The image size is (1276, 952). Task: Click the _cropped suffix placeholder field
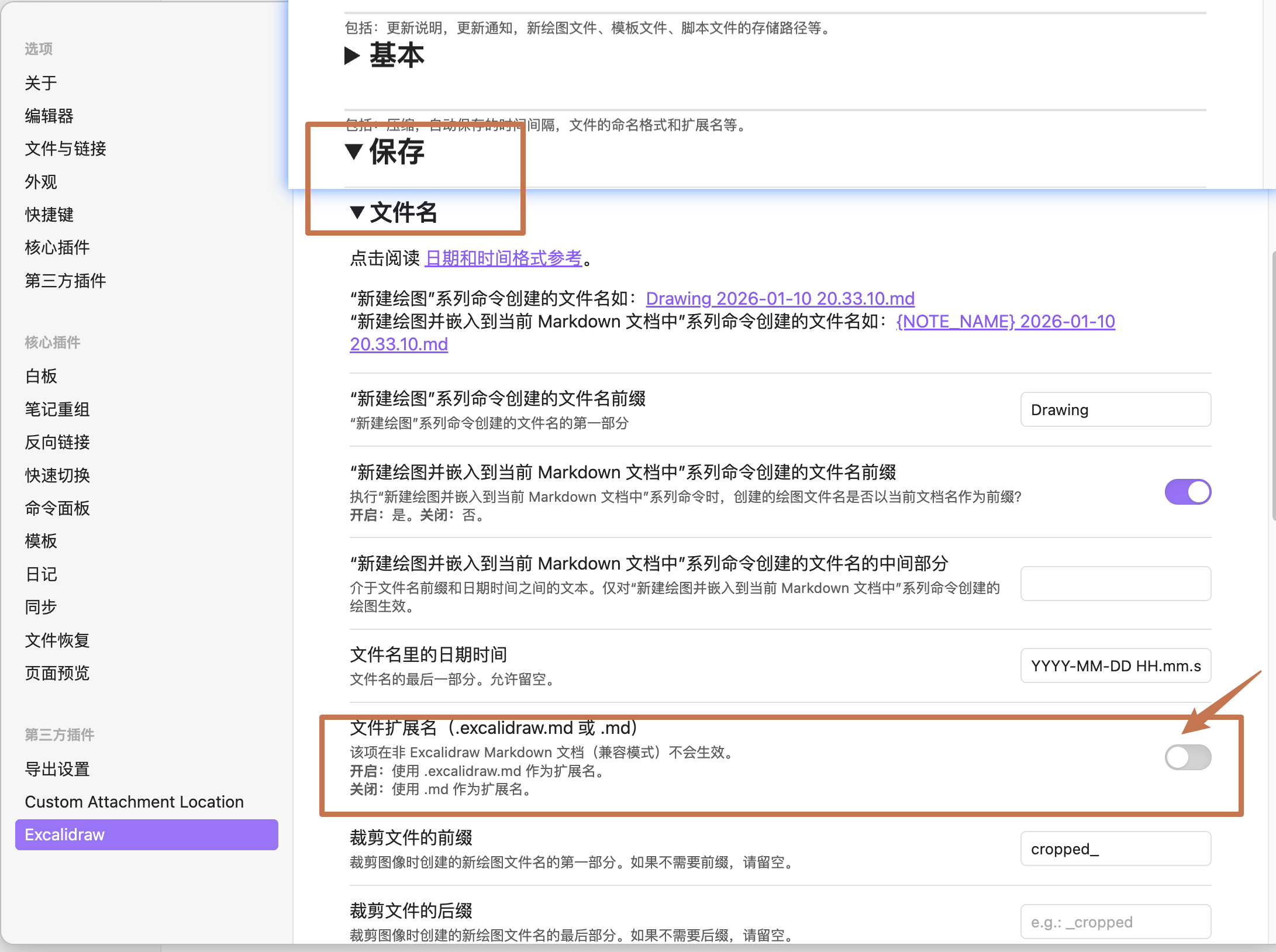[1115, 922]
